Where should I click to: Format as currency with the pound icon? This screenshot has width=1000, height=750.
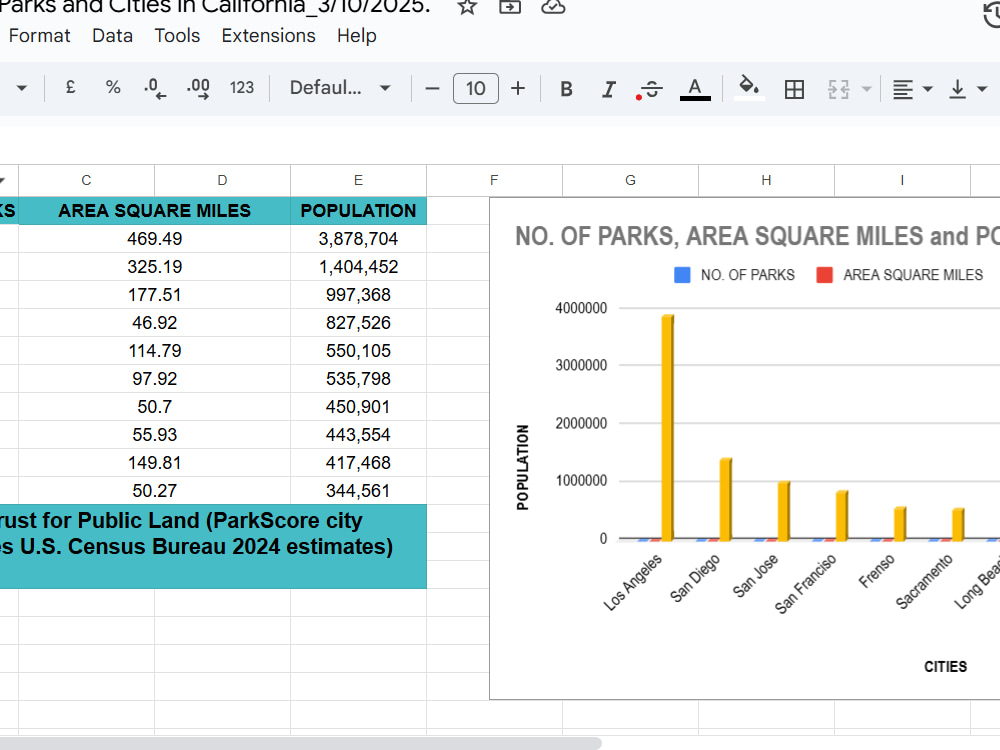[71, 87]
